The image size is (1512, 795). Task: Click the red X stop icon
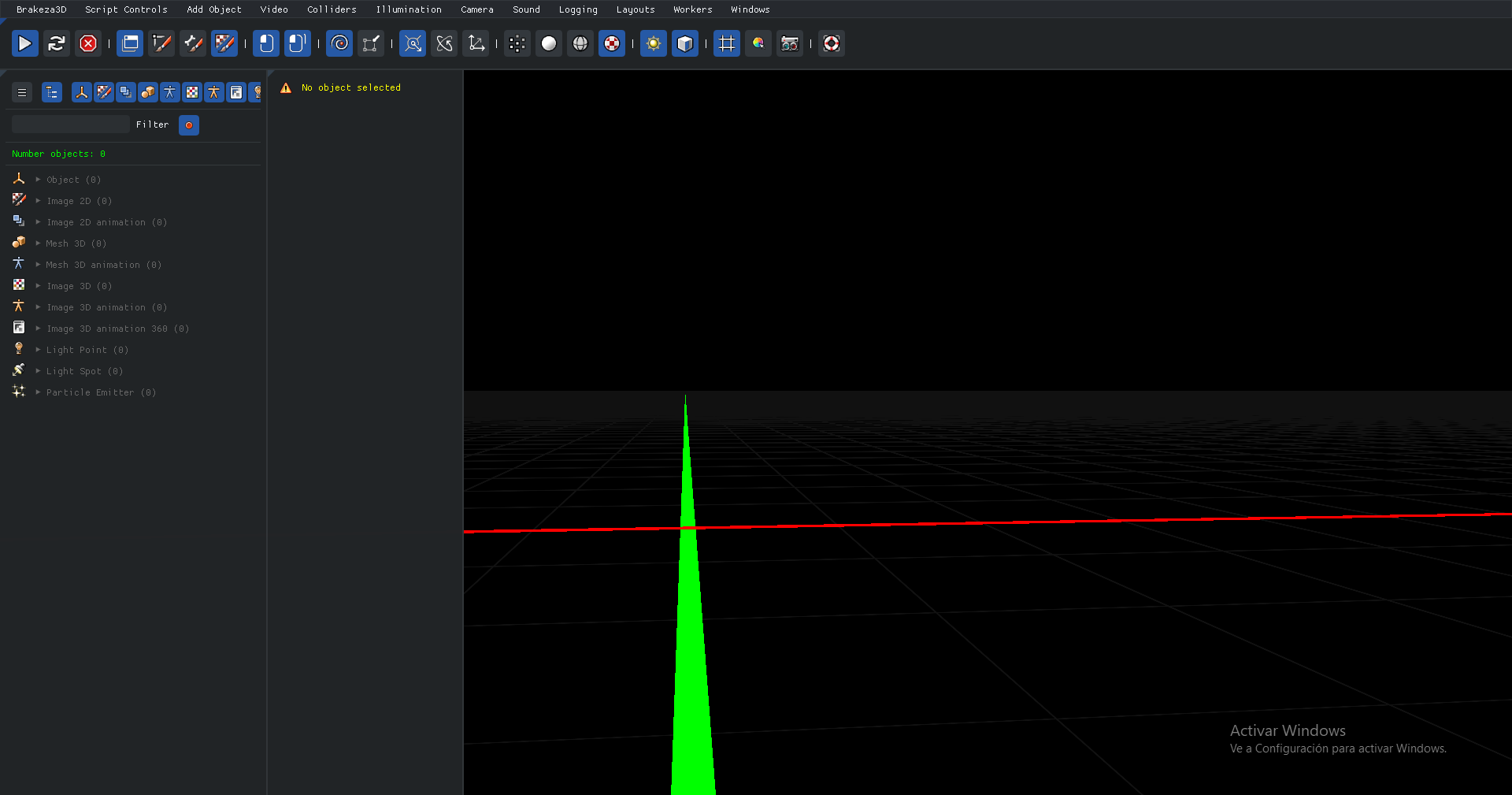[x=88, y=43]
